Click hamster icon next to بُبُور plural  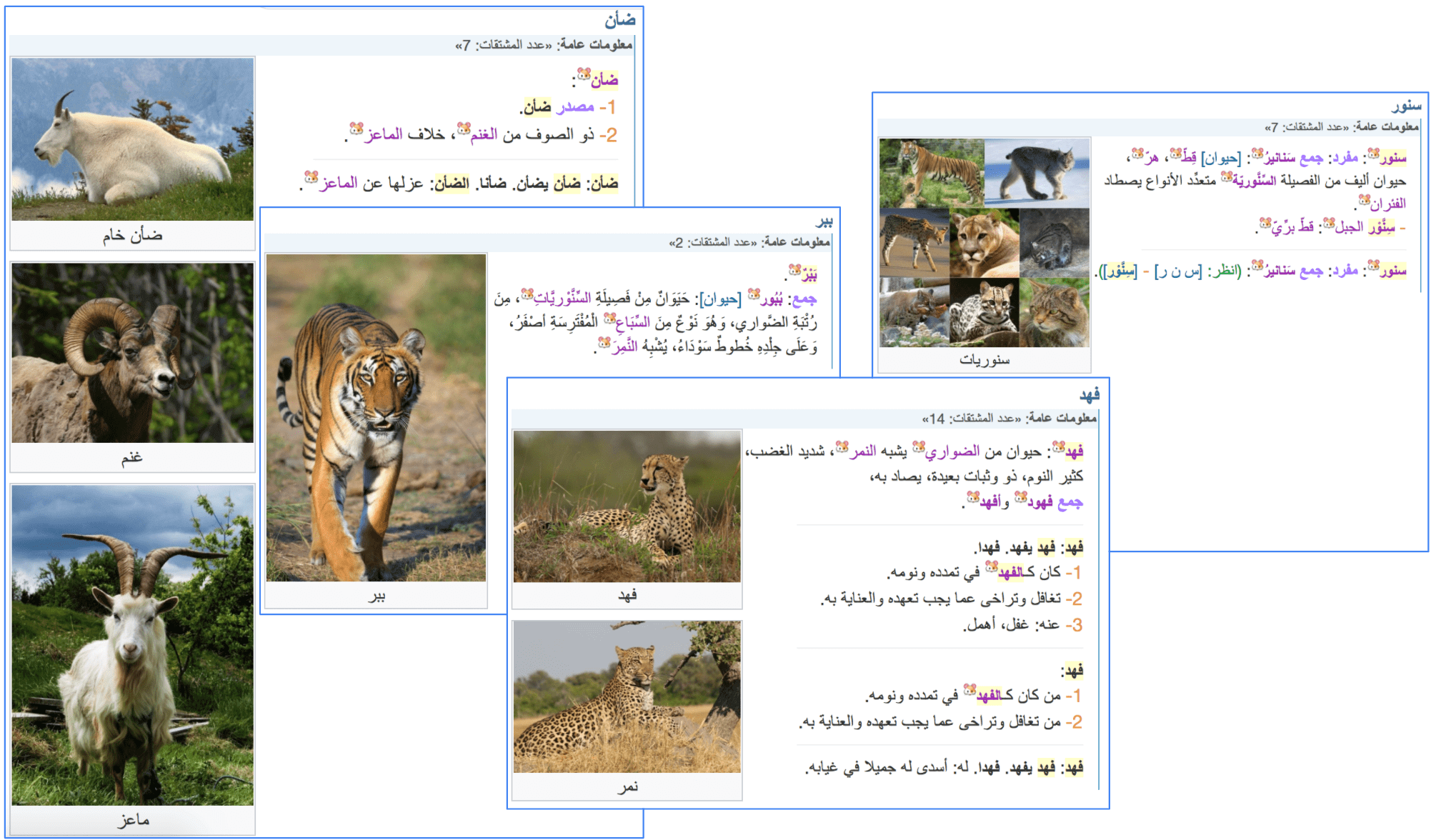point(754,294)
